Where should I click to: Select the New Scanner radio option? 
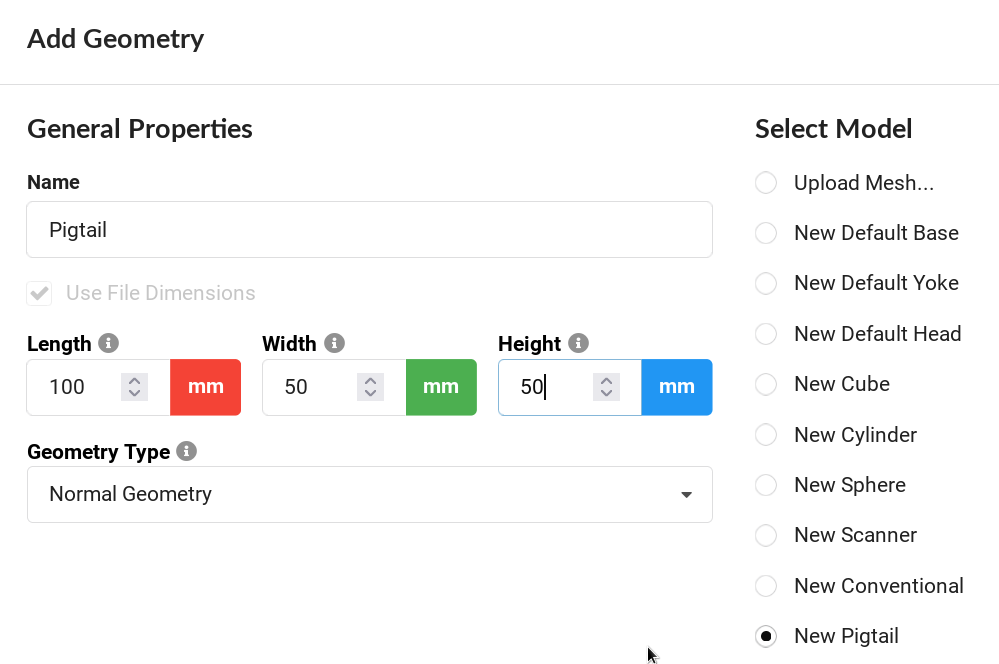pyautogui.click(x=766, y=535)
